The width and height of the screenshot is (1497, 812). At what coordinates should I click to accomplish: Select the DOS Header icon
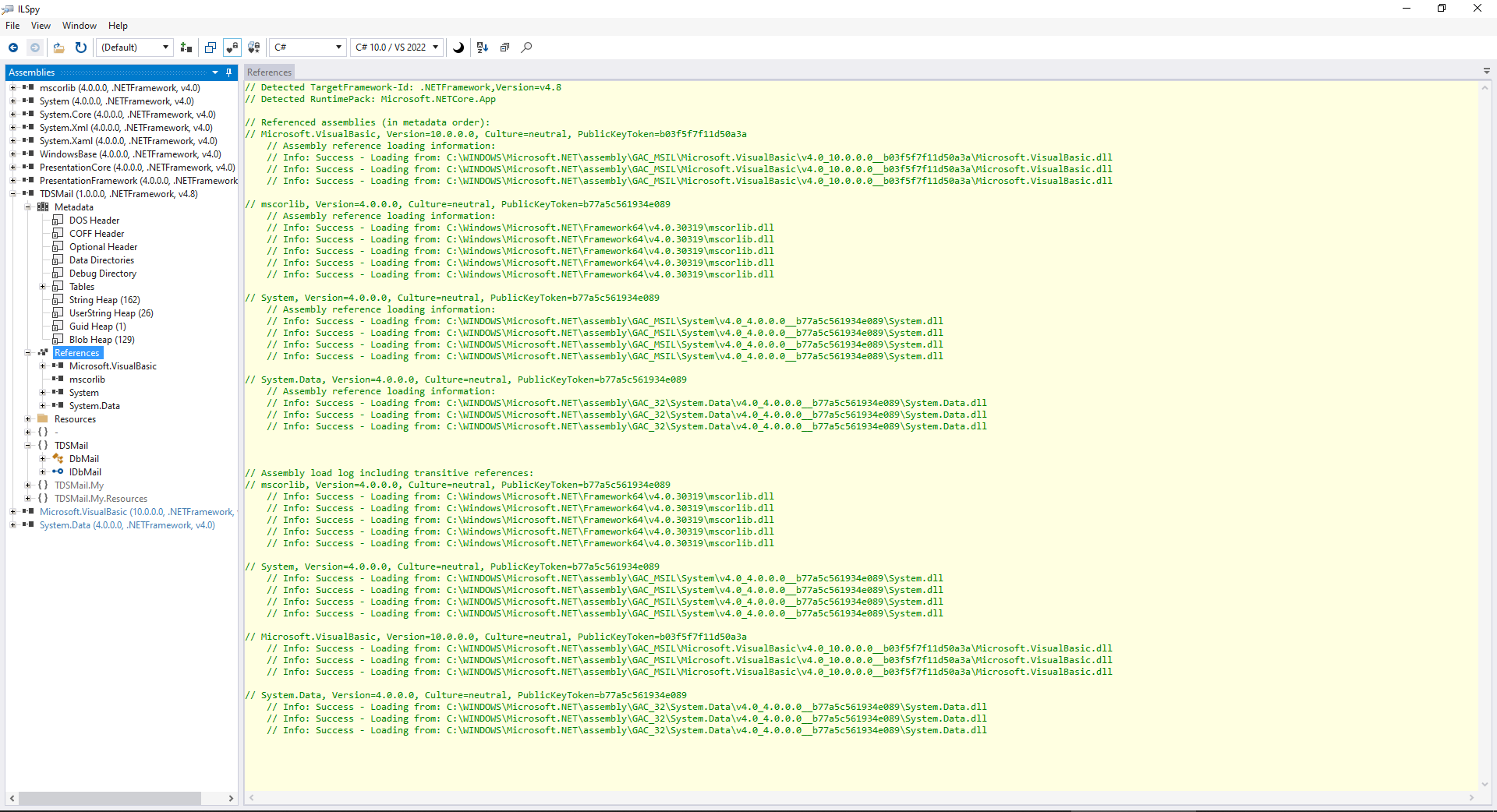[x=58, y=221]
